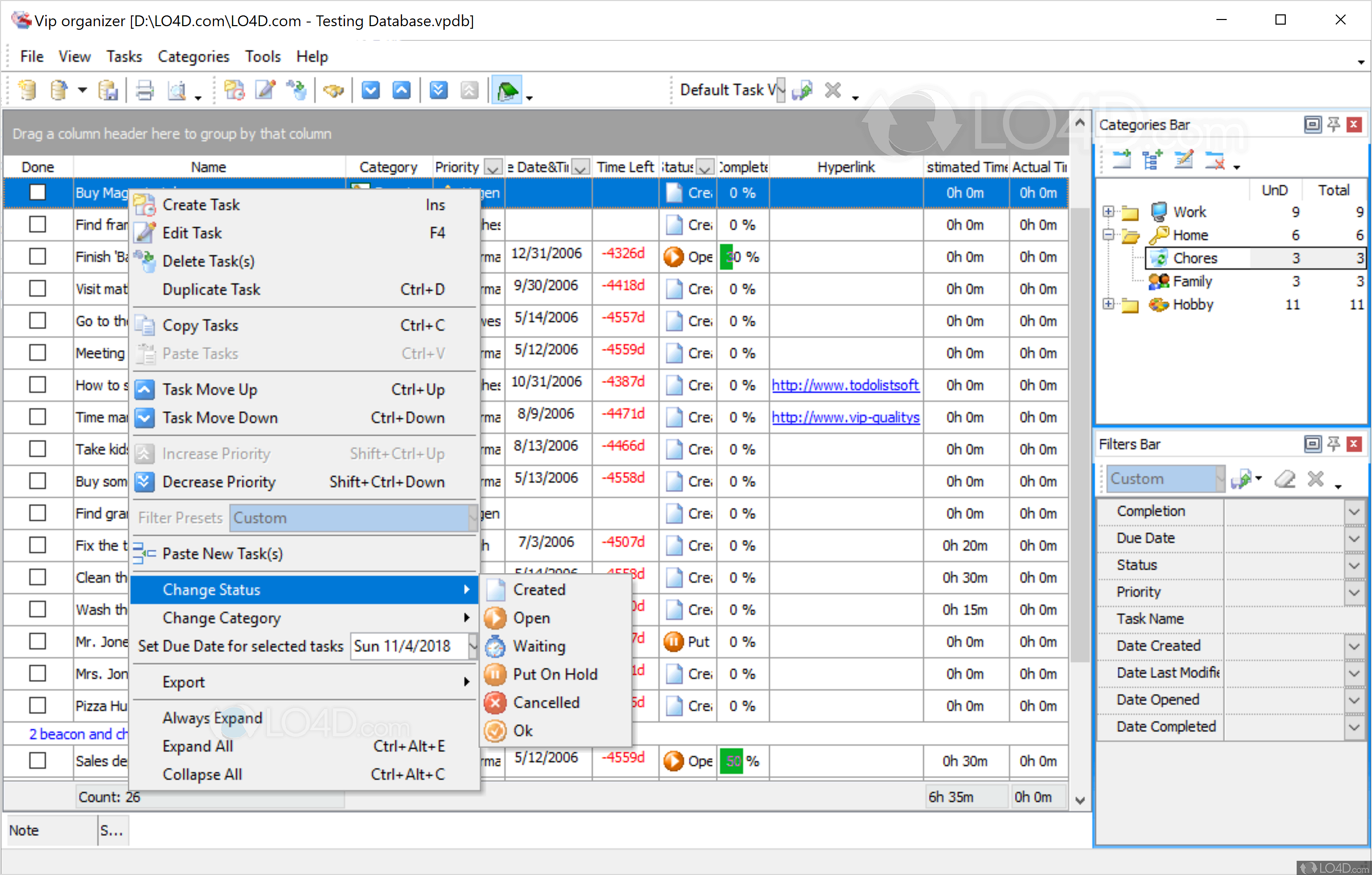Open the todolistsoft hyperlink
The height and width of the screenshot is (875, 1372).
pos(845,385)
